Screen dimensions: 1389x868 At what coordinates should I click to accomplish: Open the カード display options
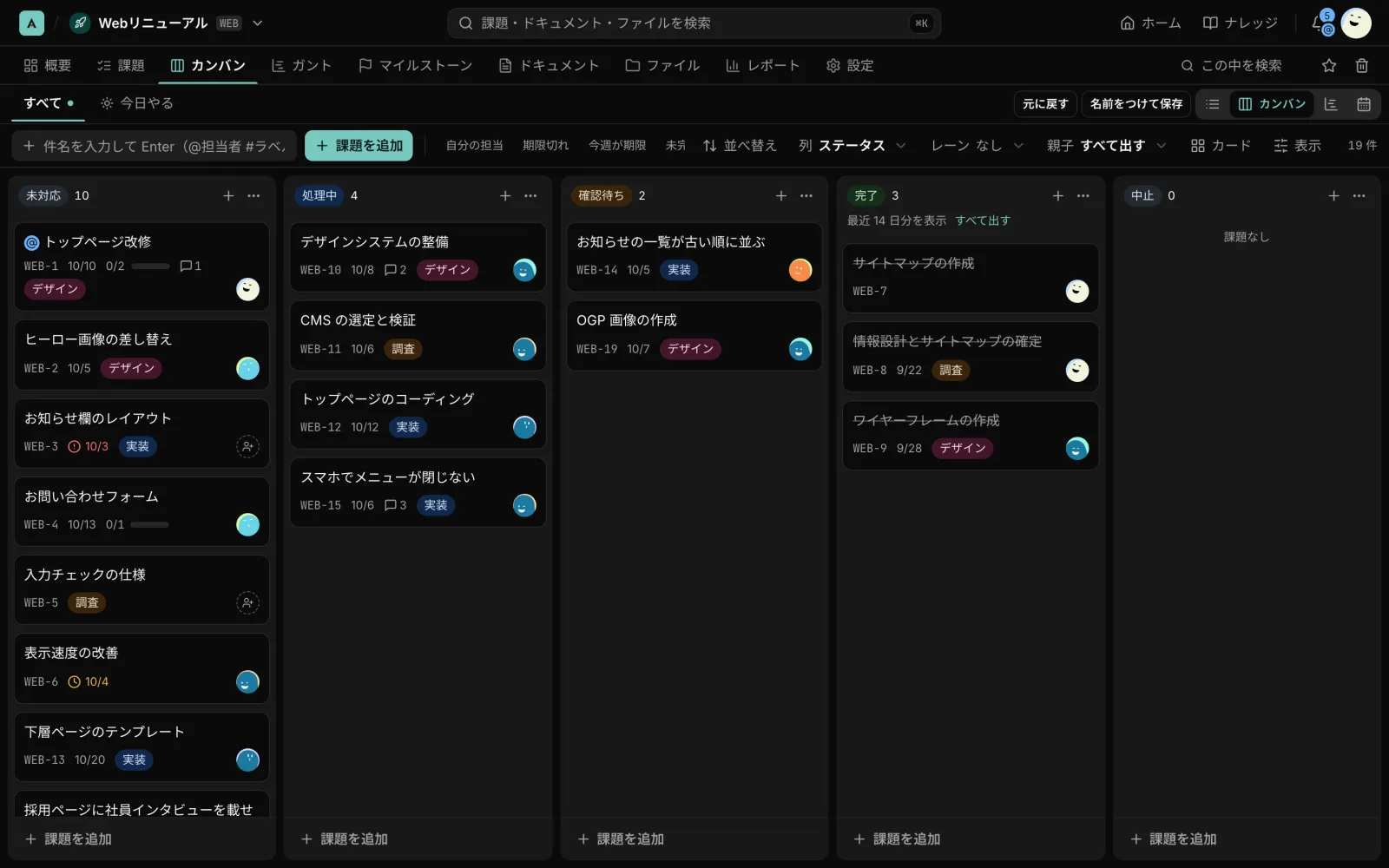pos(1221,146)
